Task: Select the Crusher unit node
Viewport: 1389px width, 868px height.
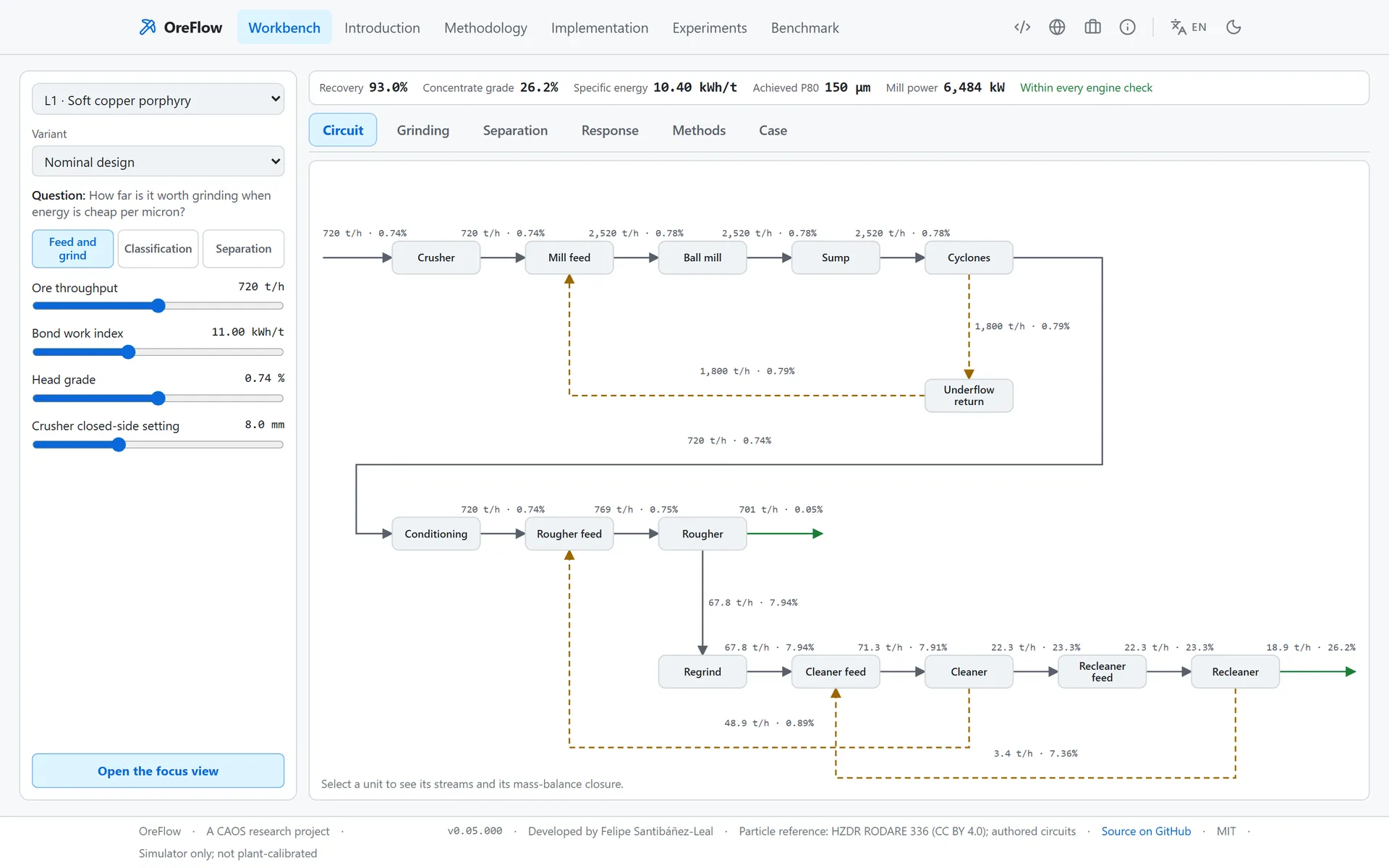Action: [x=436, y=258]
